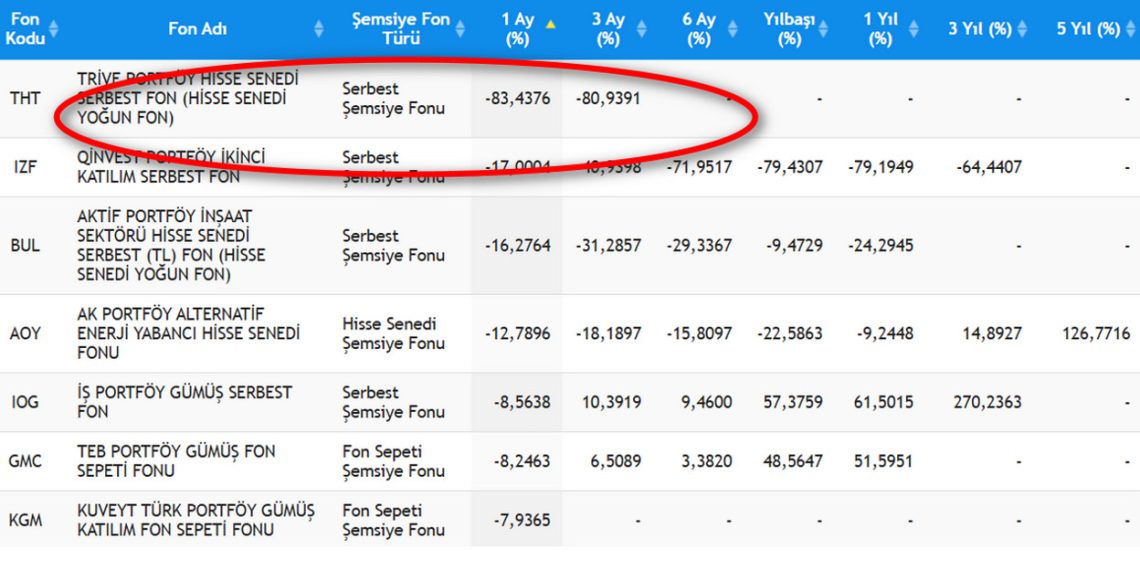Viewport: 1140px width, 570px height.
Task: Open AKTİF PORTFÖY İNŞAAT SEKTÖRÜ fund
Action: [171, 245]
